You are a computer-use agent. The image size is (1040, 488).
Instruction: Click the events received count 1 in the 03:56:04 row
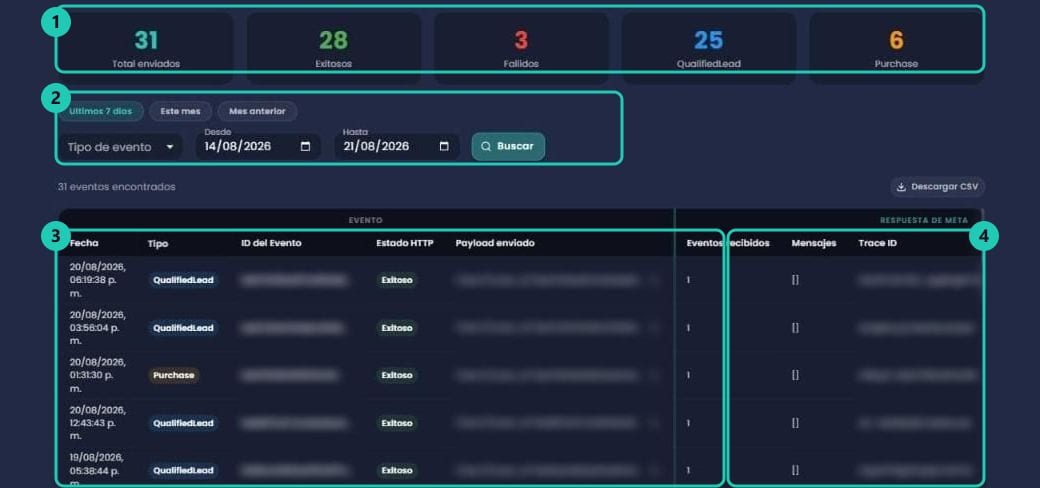point(688,328)
